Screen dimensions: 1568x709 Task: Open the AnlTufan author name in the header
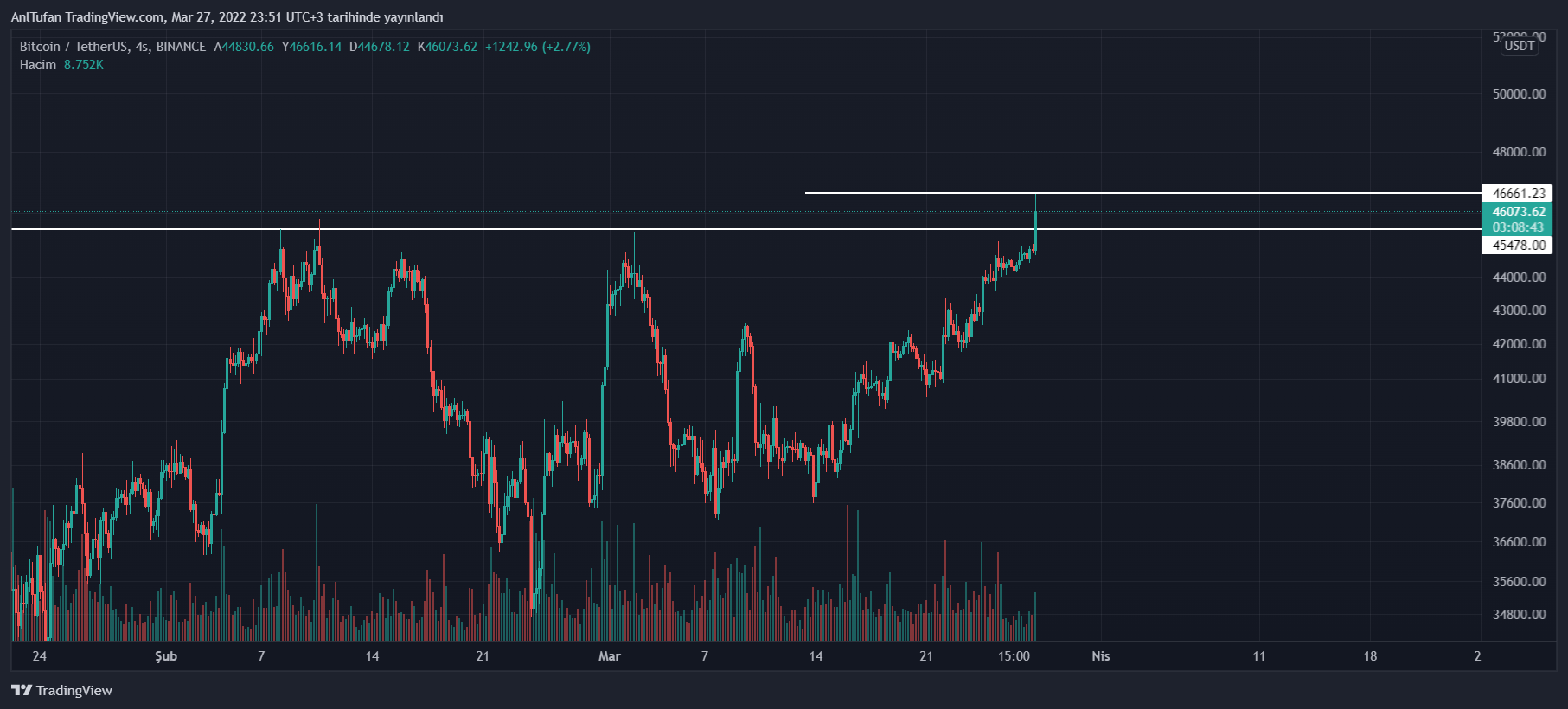(36, 17)
